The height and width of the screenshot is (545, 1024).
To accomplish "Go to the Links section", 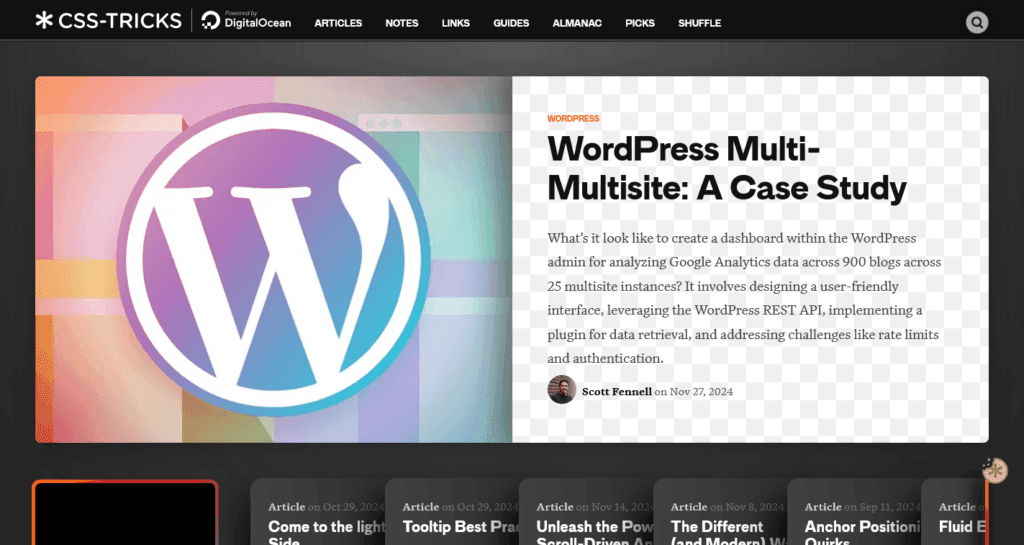I will tap(456, 23).
